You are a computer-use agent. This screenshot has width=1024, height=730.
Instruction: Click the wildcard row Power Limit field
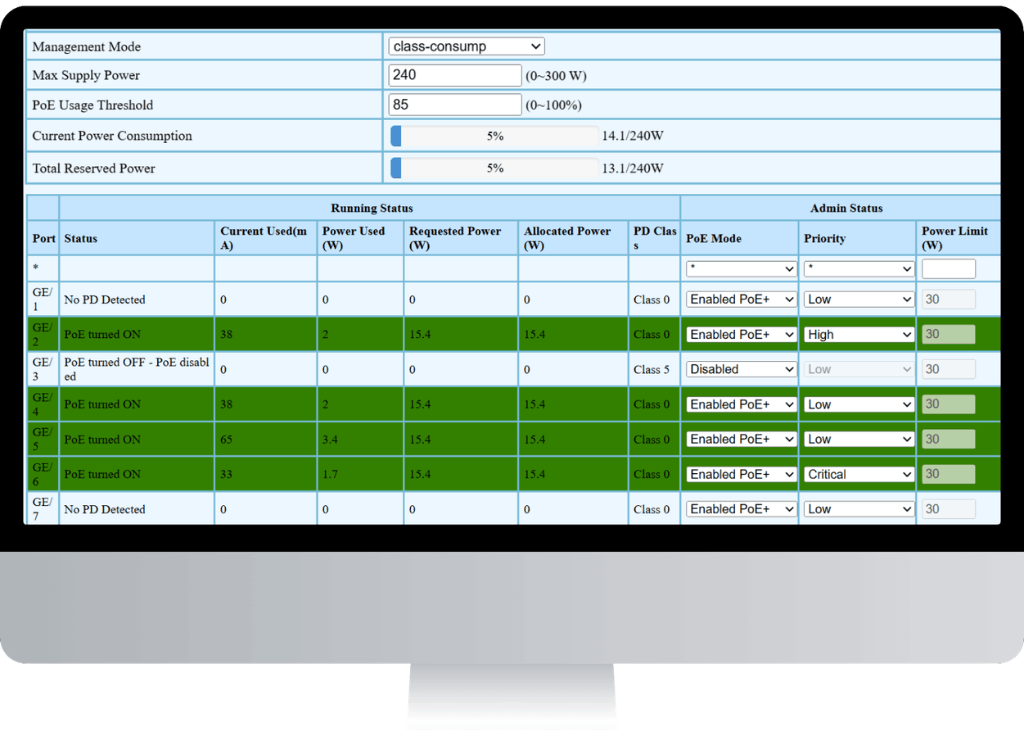(948, 268)
